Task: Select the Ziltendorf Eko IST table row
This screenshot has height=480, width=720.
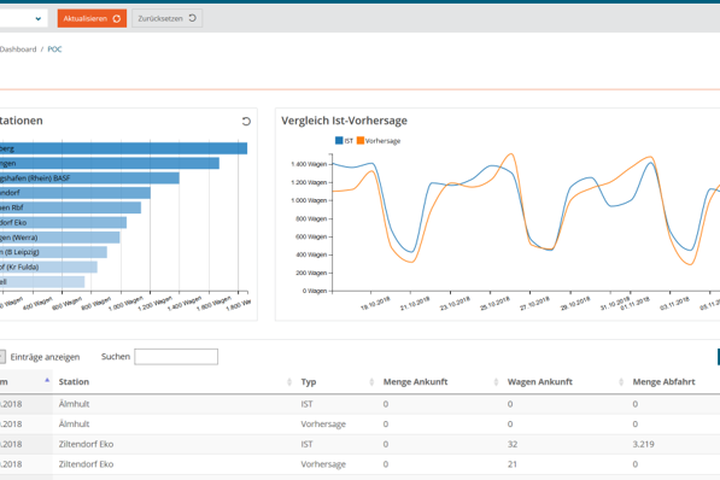Action: [300, 444]
